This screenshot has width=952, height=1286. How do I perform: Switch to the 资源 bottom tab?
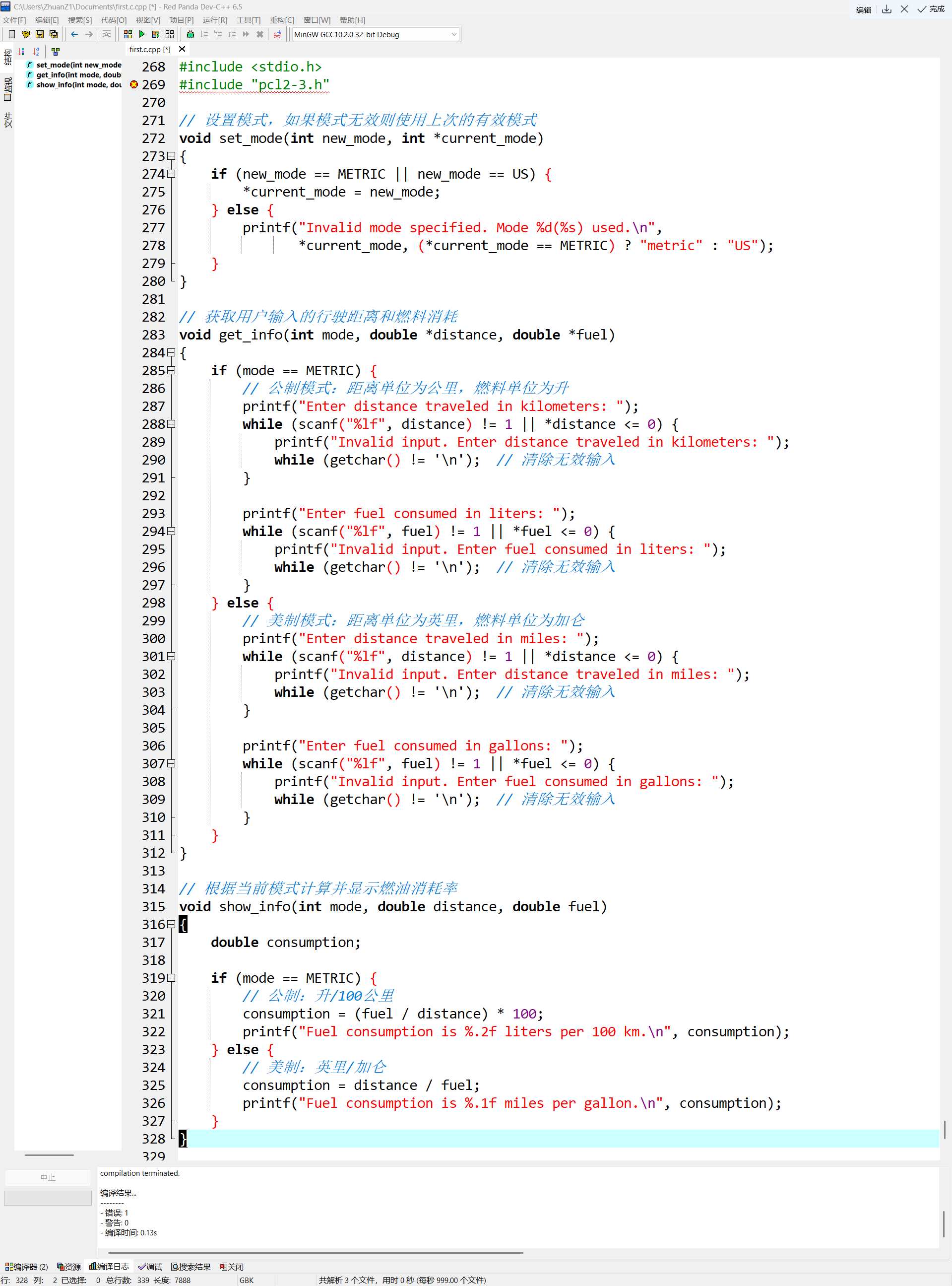click(69, 1267)
